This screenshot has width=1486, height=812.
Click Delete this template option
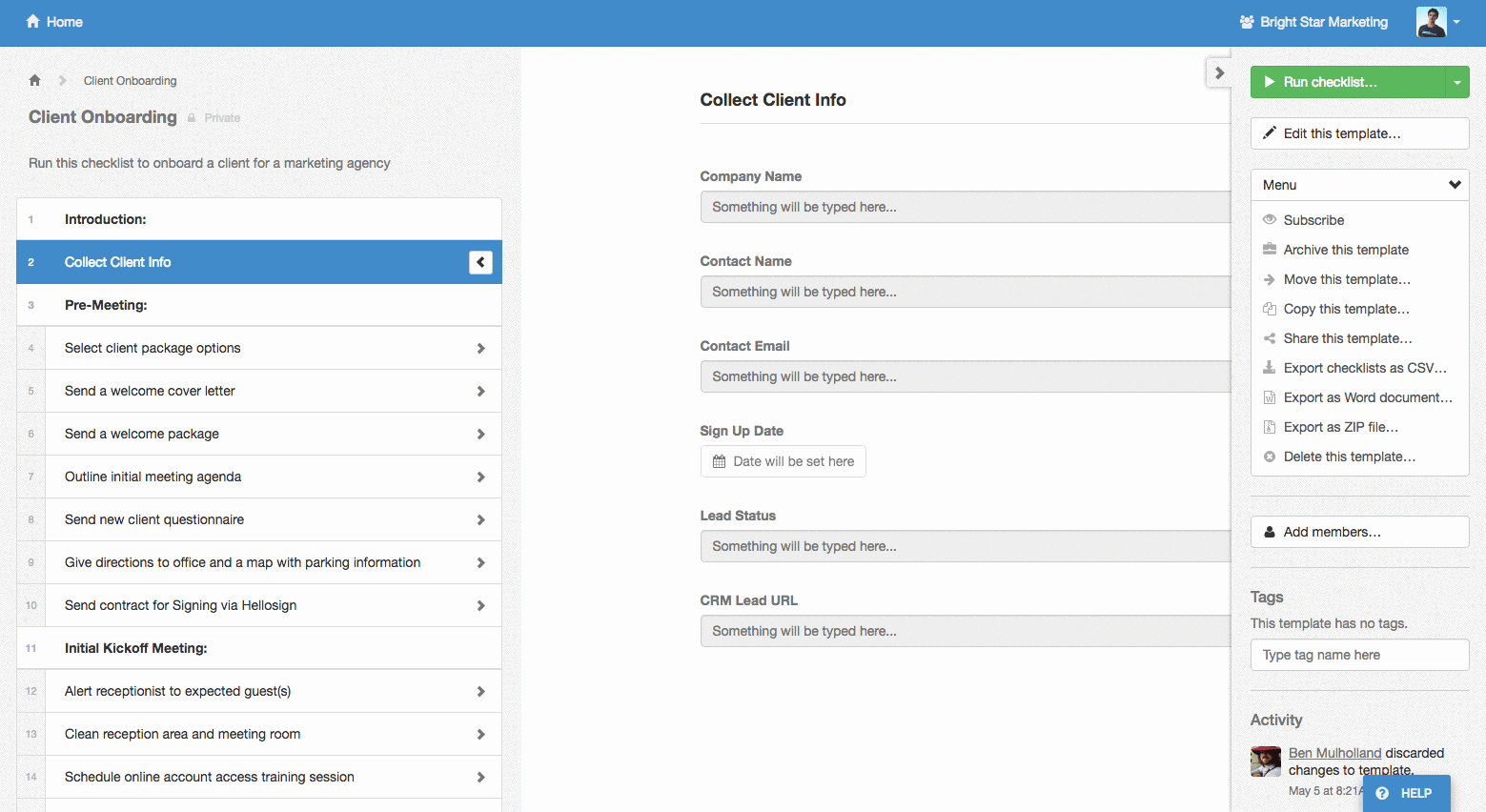(1350, 457)
